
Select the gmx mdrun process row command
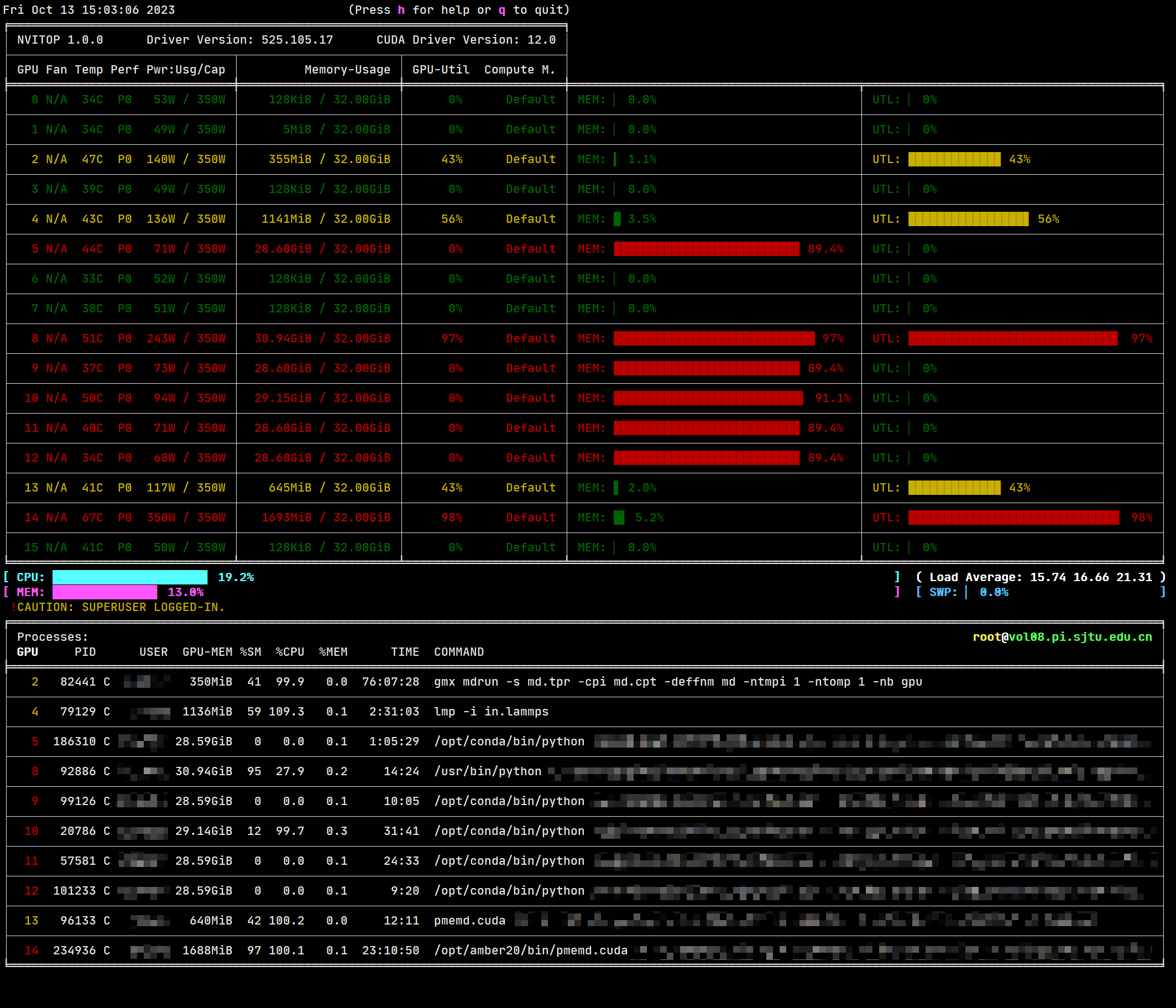[678, 682]
